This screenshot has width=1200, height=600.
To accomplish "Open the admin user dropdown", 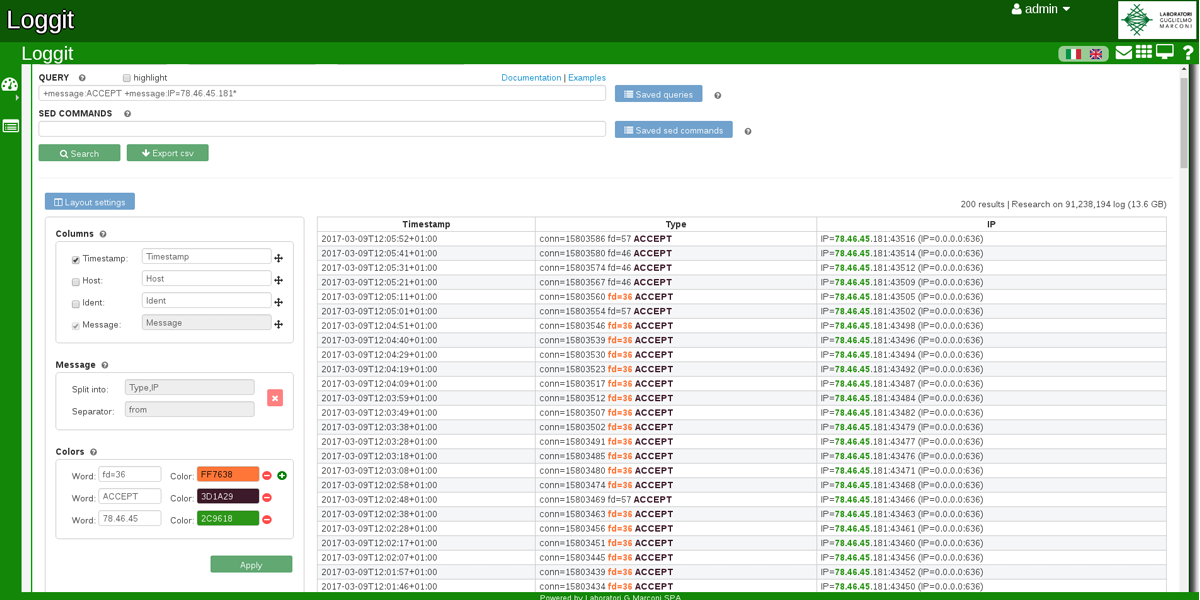I will tap(1041, 10).
